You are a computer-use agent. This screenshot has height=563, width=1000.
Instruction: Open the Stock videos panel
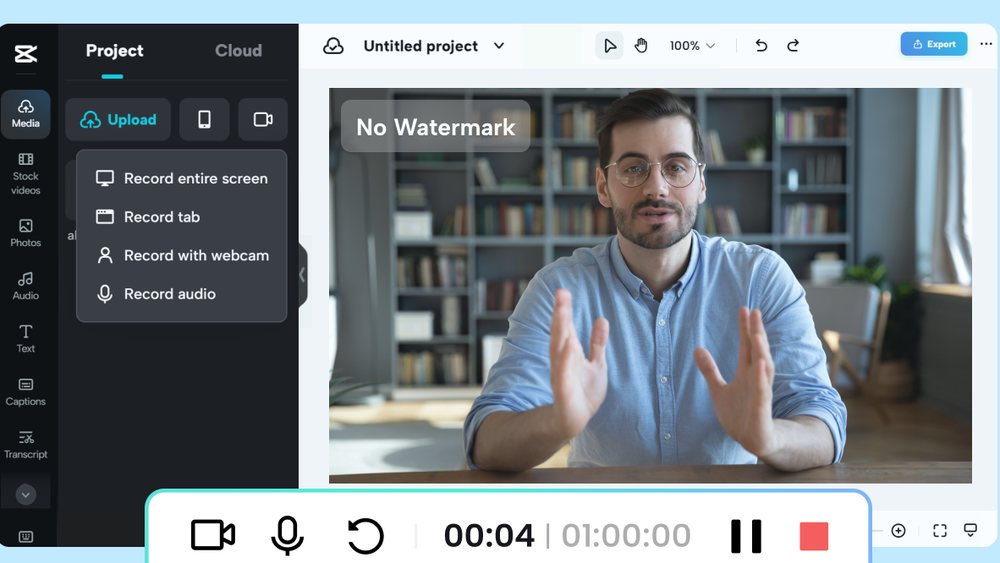[x=26, y=174]
